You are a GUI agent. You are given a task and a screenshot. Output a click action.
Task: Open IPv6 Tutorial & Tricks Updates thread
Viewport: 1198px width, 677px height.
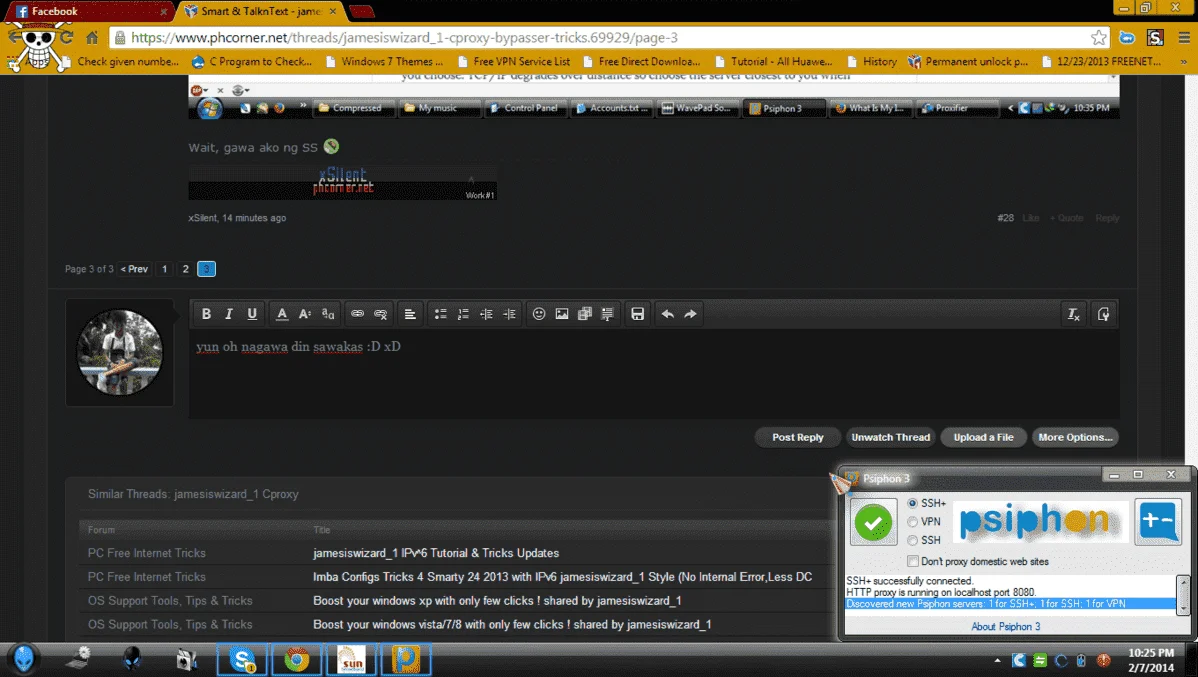(x=435, y=553)
